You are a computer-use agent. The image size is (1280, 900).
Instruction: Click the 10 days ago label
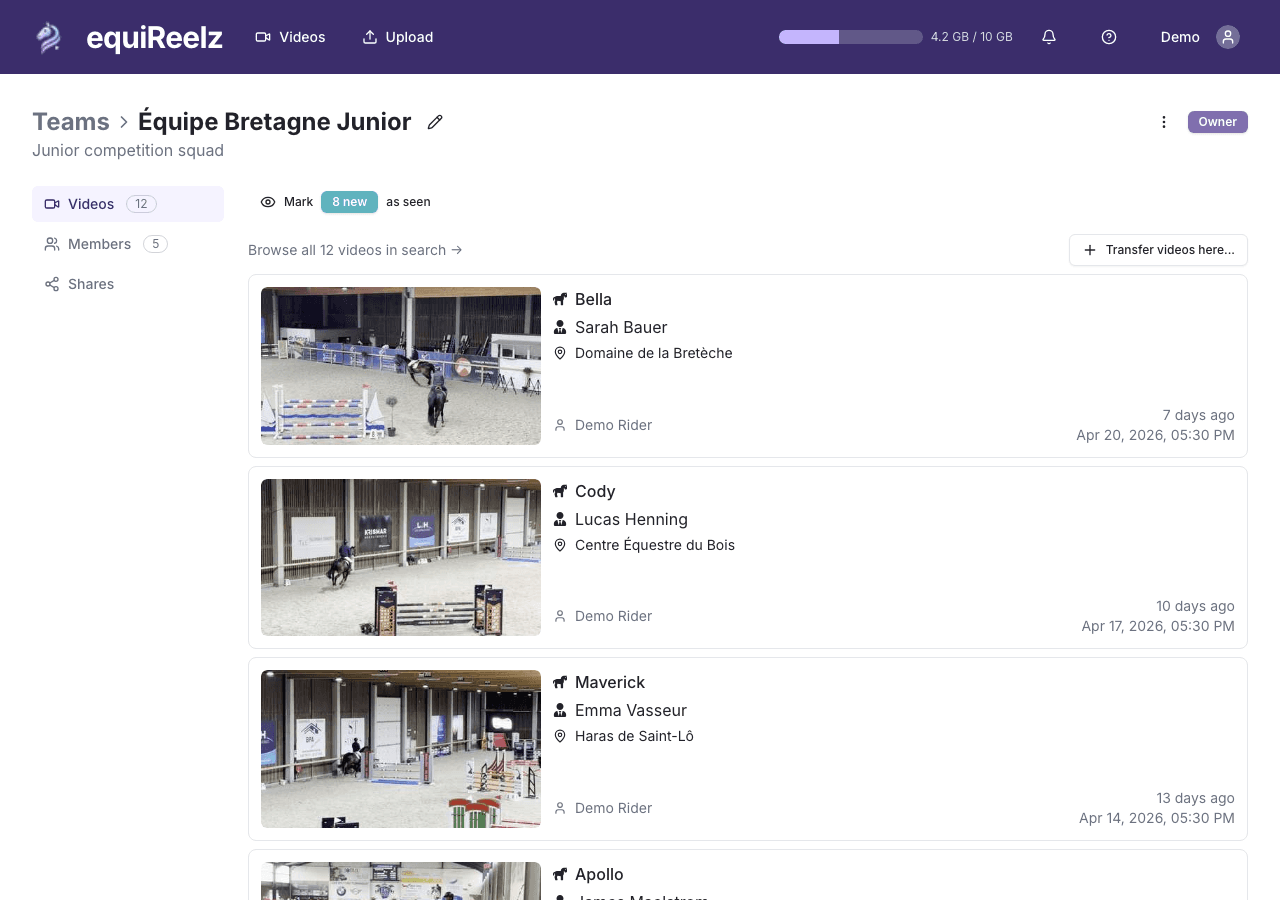click(x=1195, y=606)
